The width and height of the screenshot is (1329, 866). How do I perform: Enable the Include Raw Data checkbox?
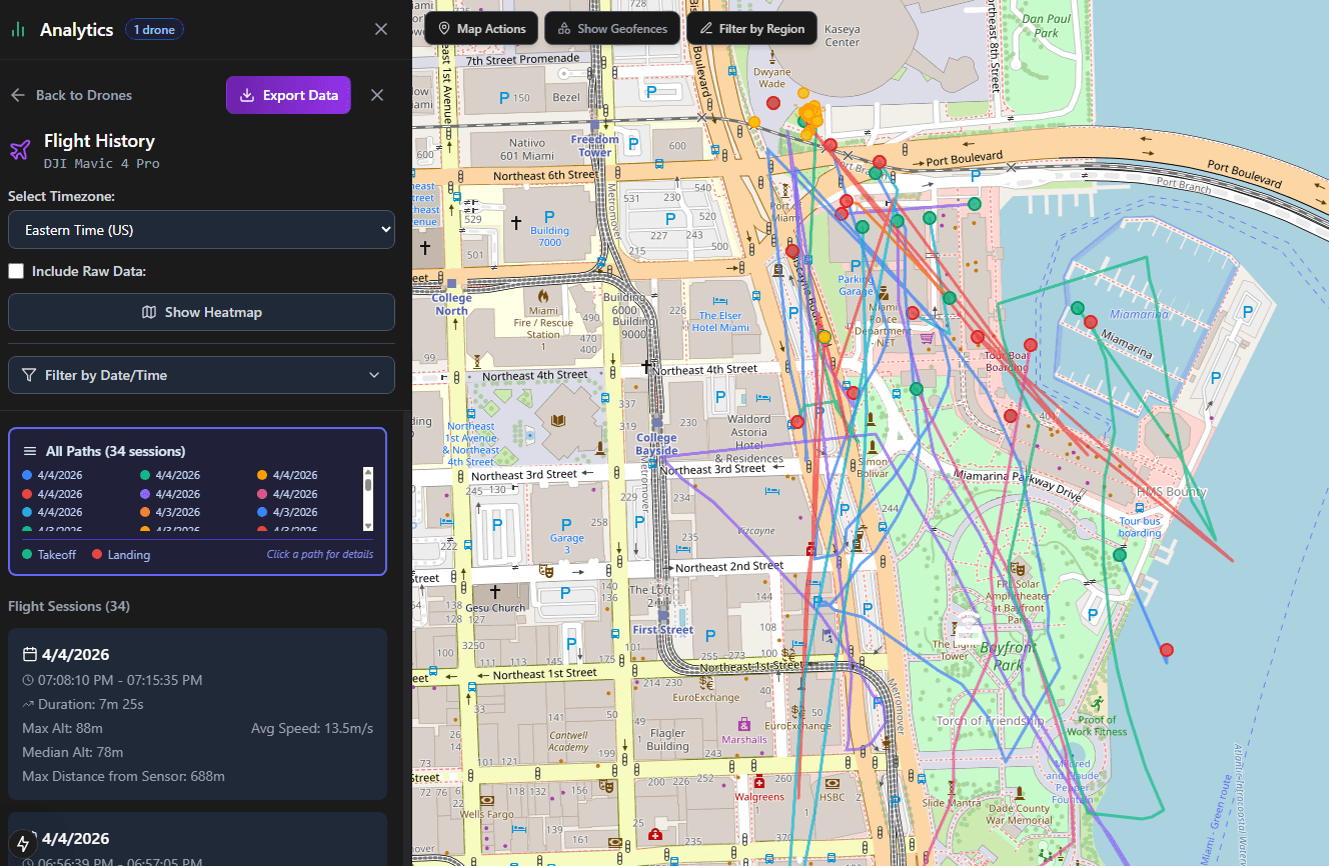click(x=16, y=271)
